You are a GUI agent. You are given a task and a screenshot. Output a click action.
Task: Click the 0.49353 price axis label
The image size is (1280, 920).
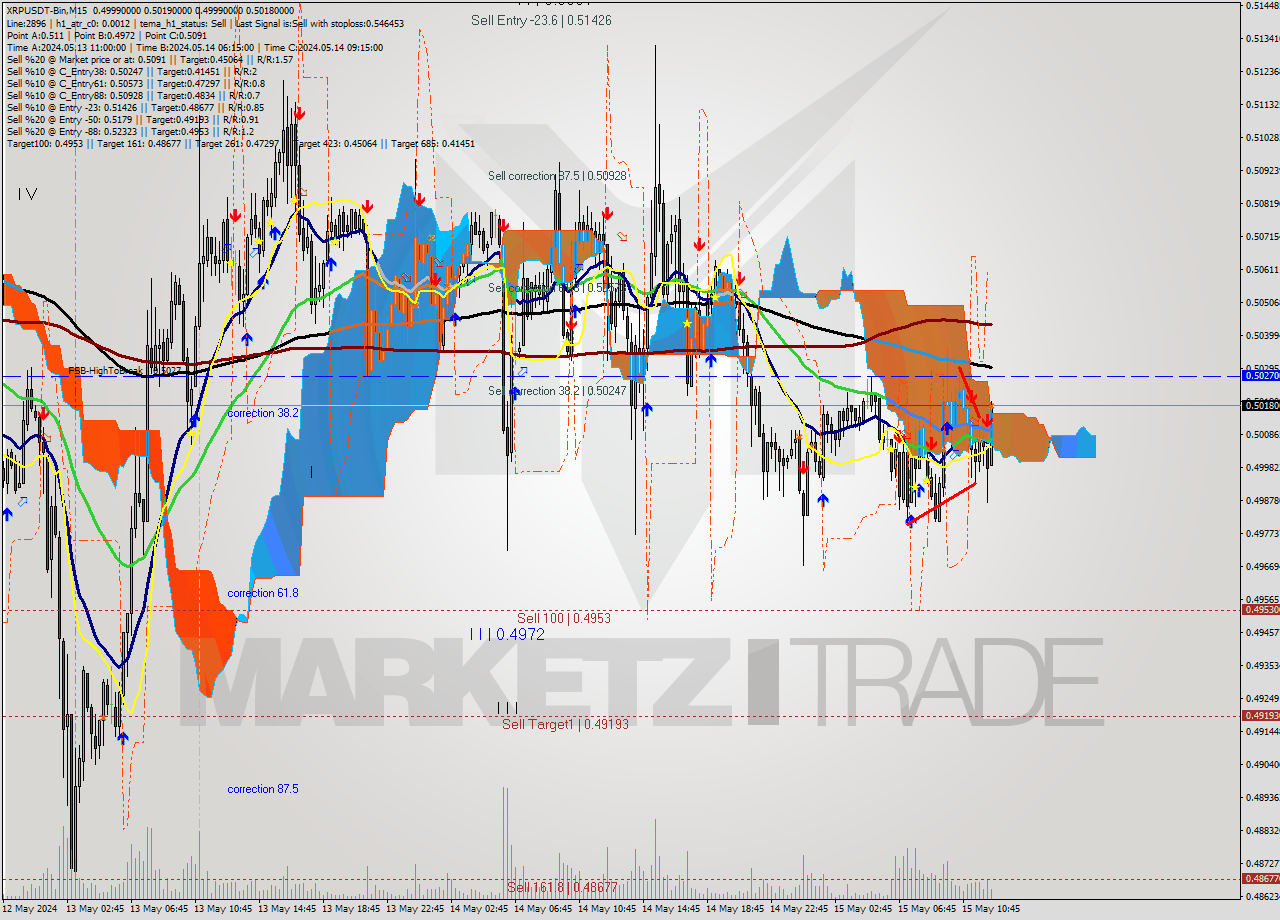tap(1262, 666)
